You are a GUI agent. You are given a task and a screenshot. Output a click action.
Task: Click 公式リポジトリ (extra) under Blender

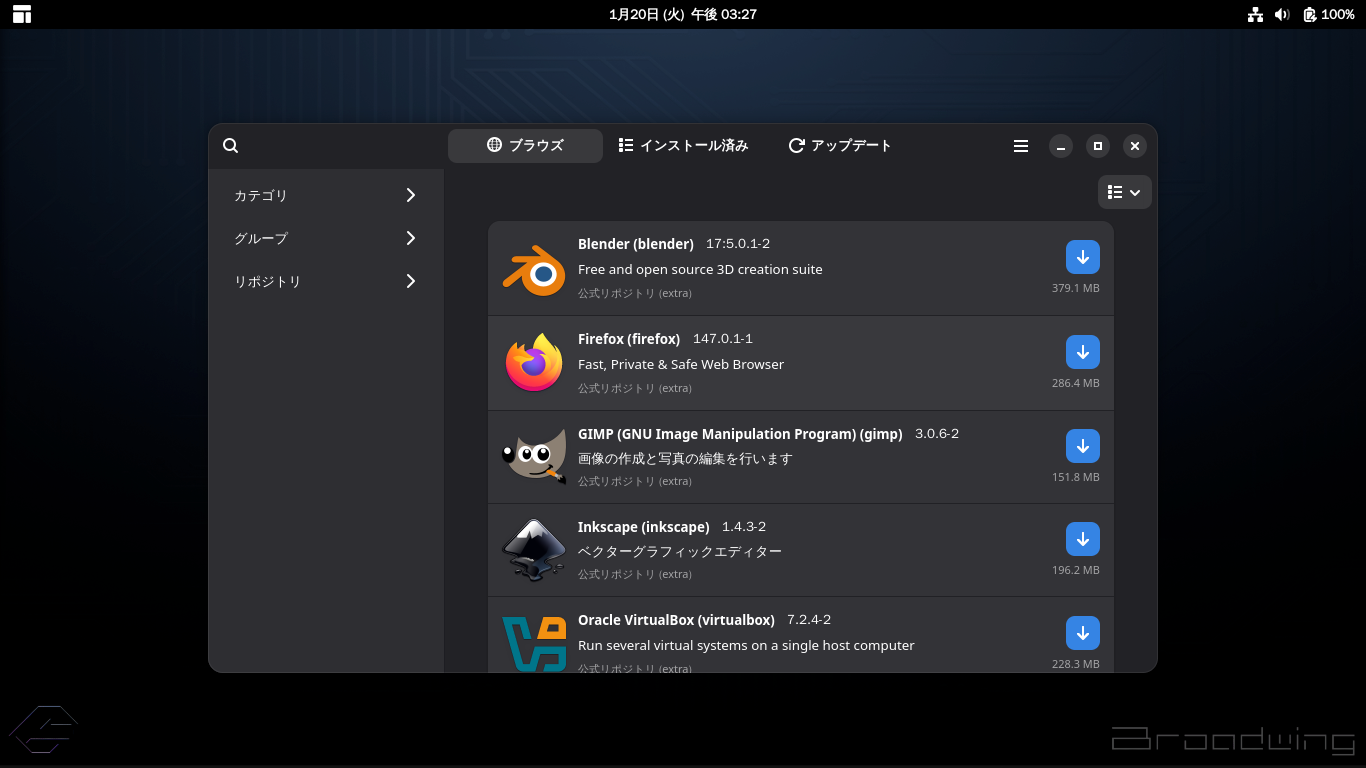pyautogui.click(x=635, y=293)
